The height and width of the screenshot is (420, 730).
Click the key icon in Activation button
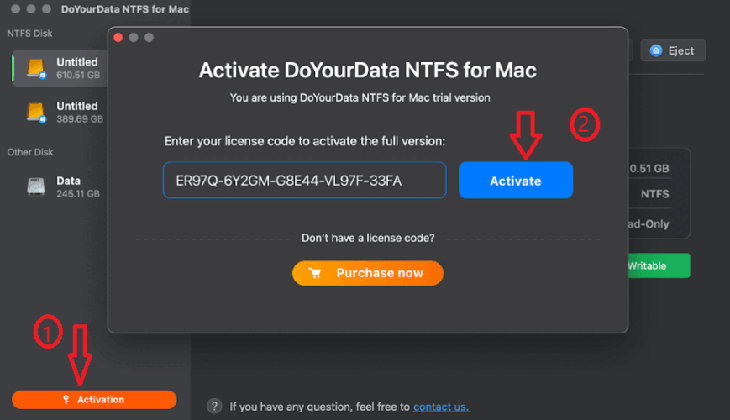pyautogui.click(x=67, y=400)
